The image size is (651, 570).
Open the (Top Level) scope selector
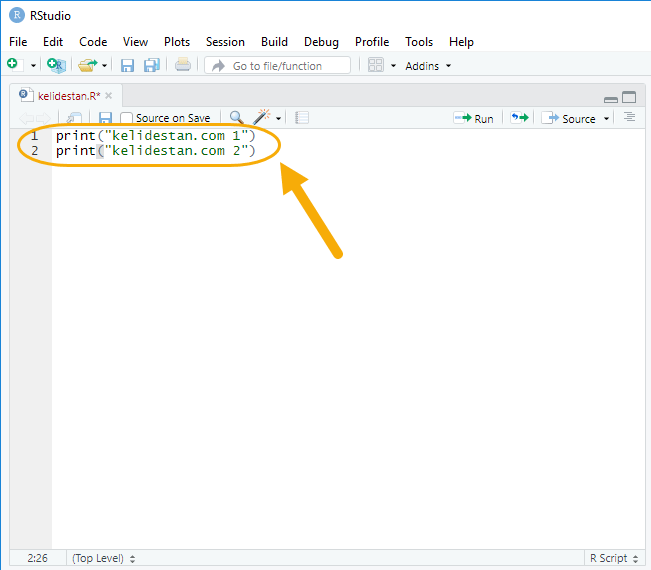point(103,558)
